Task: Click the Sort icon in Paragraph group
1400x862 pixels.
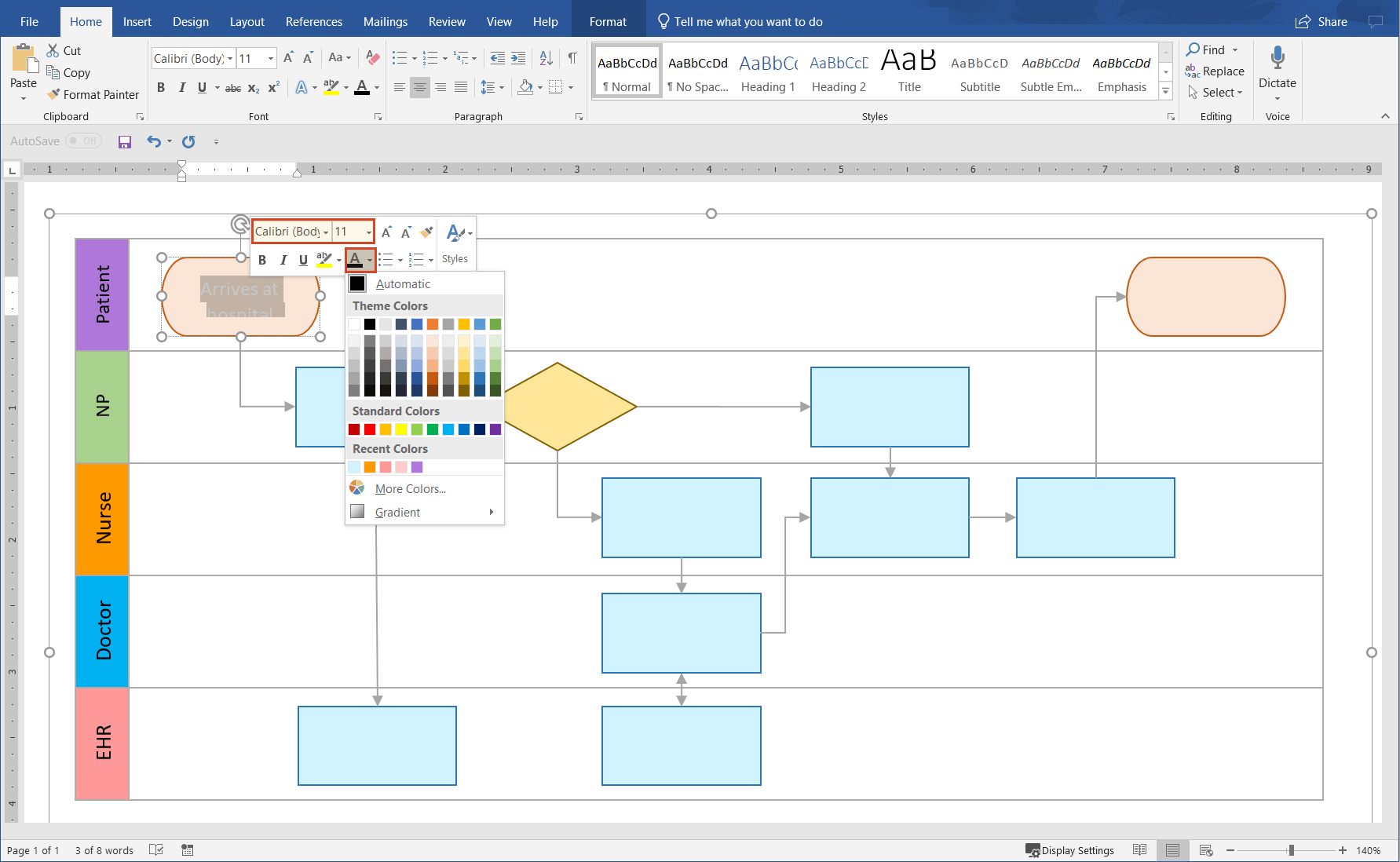Action: pos(546,58)
